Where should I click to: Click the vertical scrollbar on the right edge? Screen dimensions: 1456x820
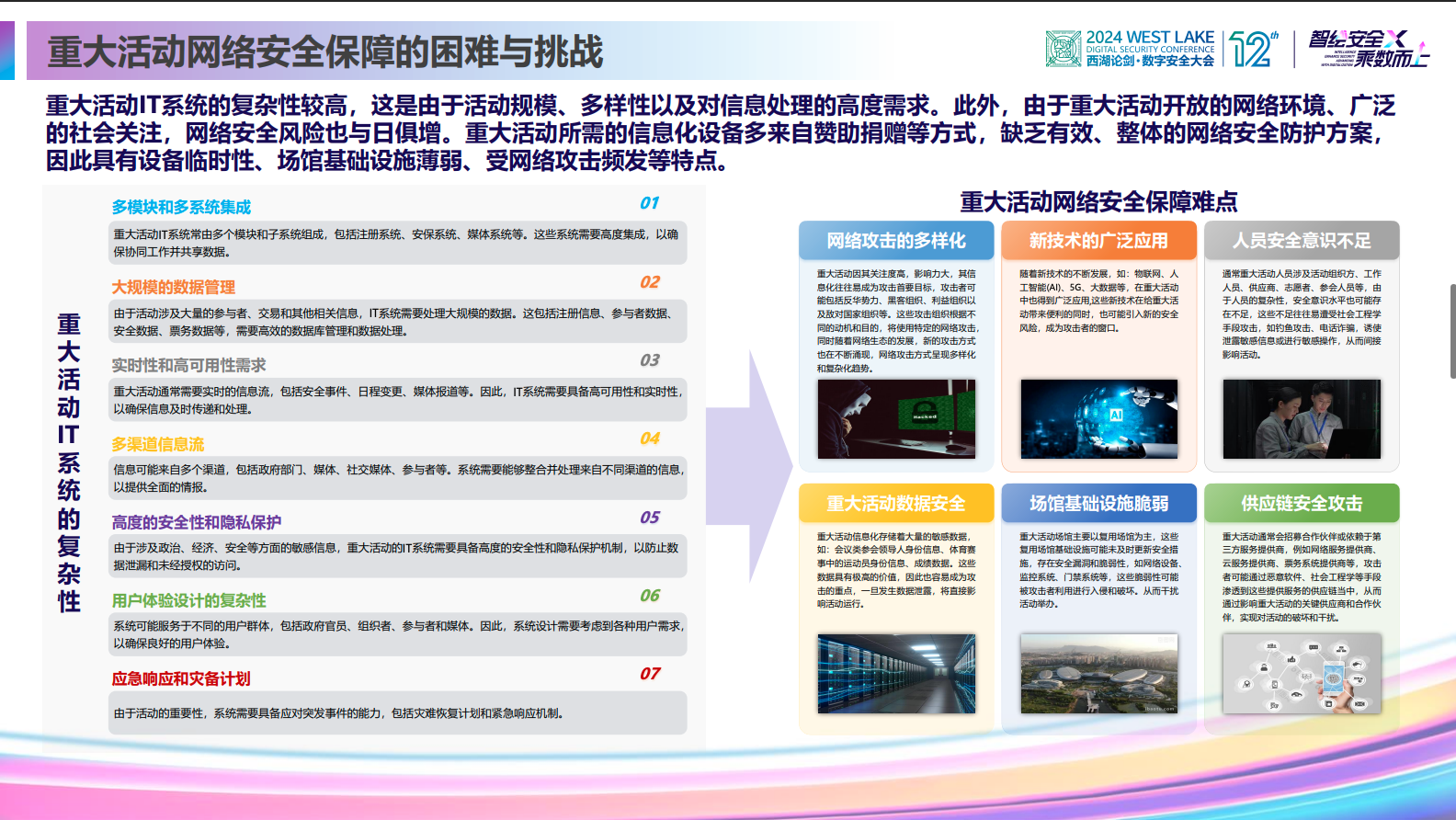pyautogui.click(x=1452, y=331)
